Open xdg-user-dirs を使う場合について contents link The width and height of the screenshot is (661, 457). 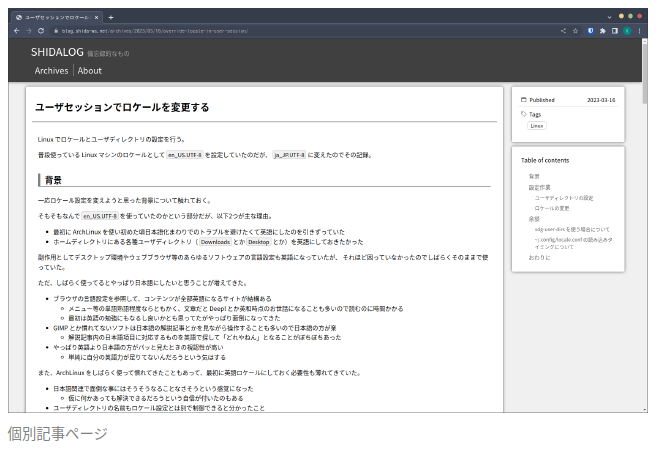coord(572,229)
